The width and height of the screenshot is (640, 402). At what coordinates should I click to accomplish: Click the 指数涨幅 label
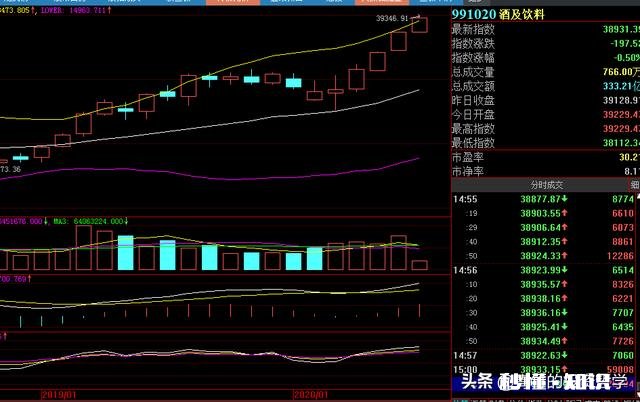473,58
